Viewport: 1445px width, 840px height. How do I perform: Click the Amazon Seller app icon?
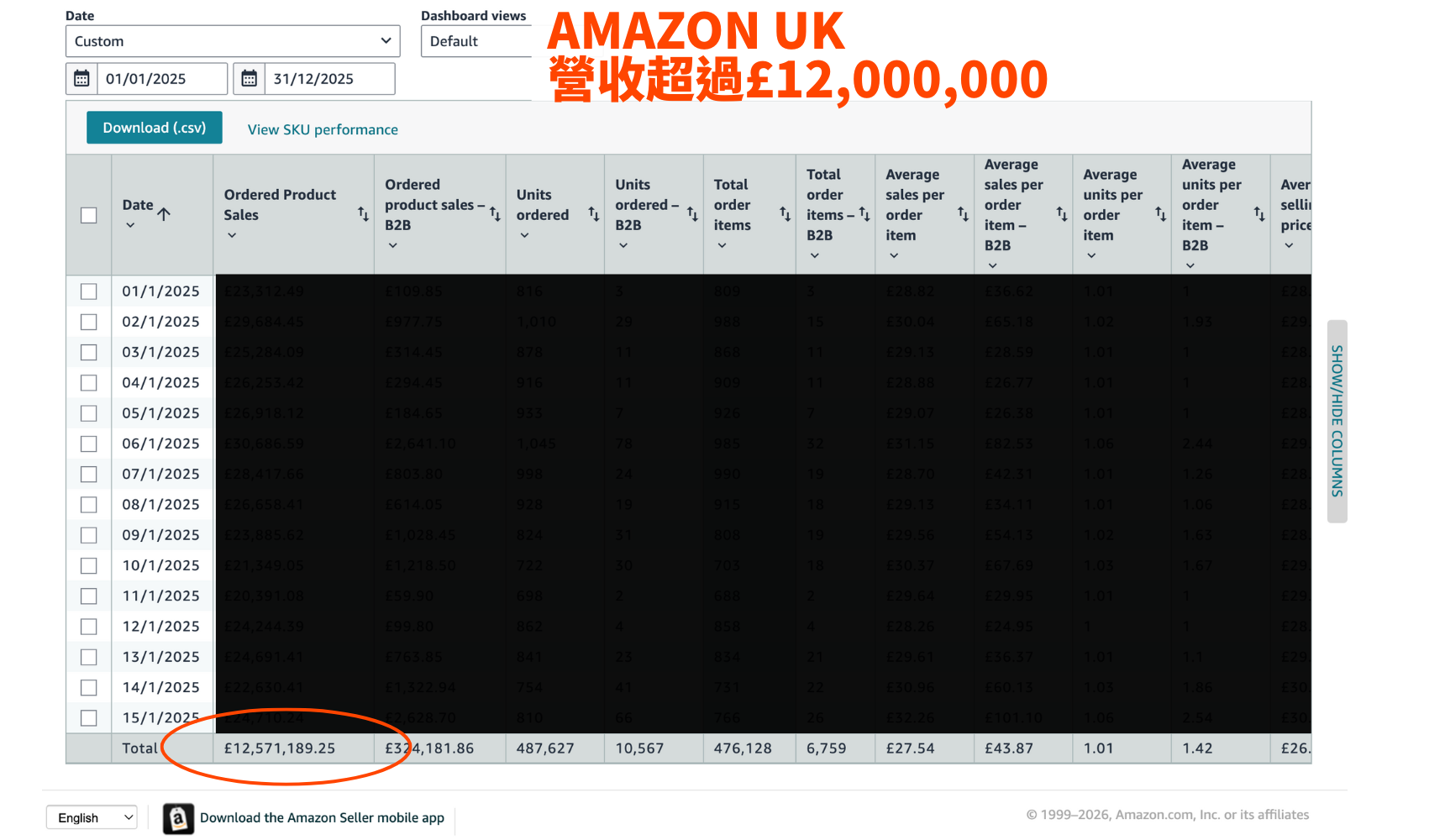pos(178,818)
